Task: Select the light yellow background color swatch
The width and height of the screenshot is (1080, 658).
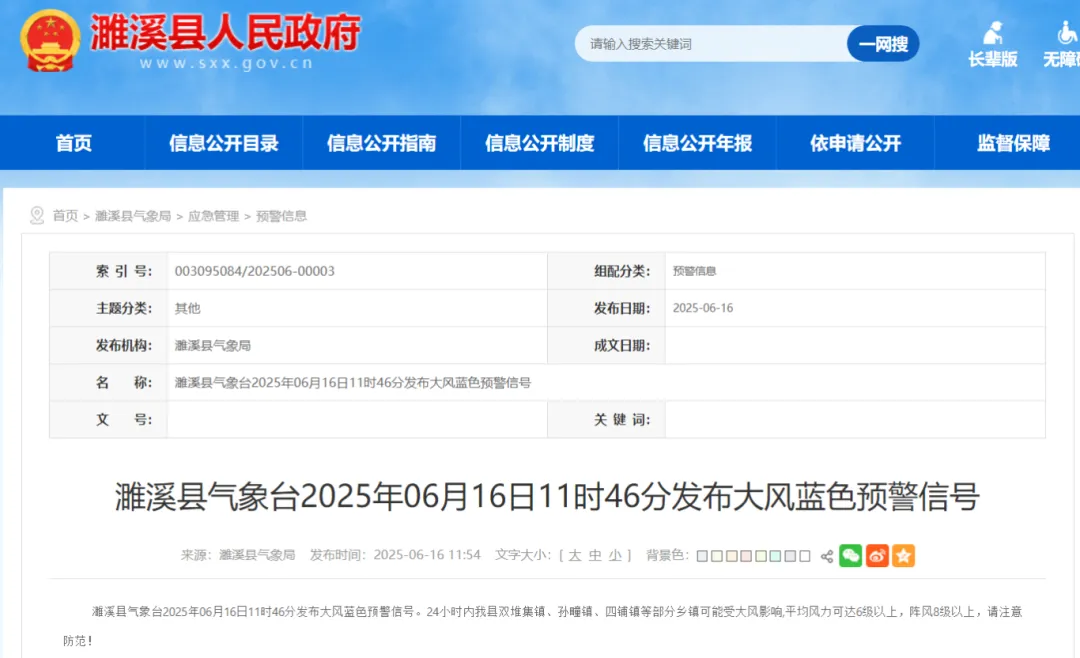Action: coord(716,556)
